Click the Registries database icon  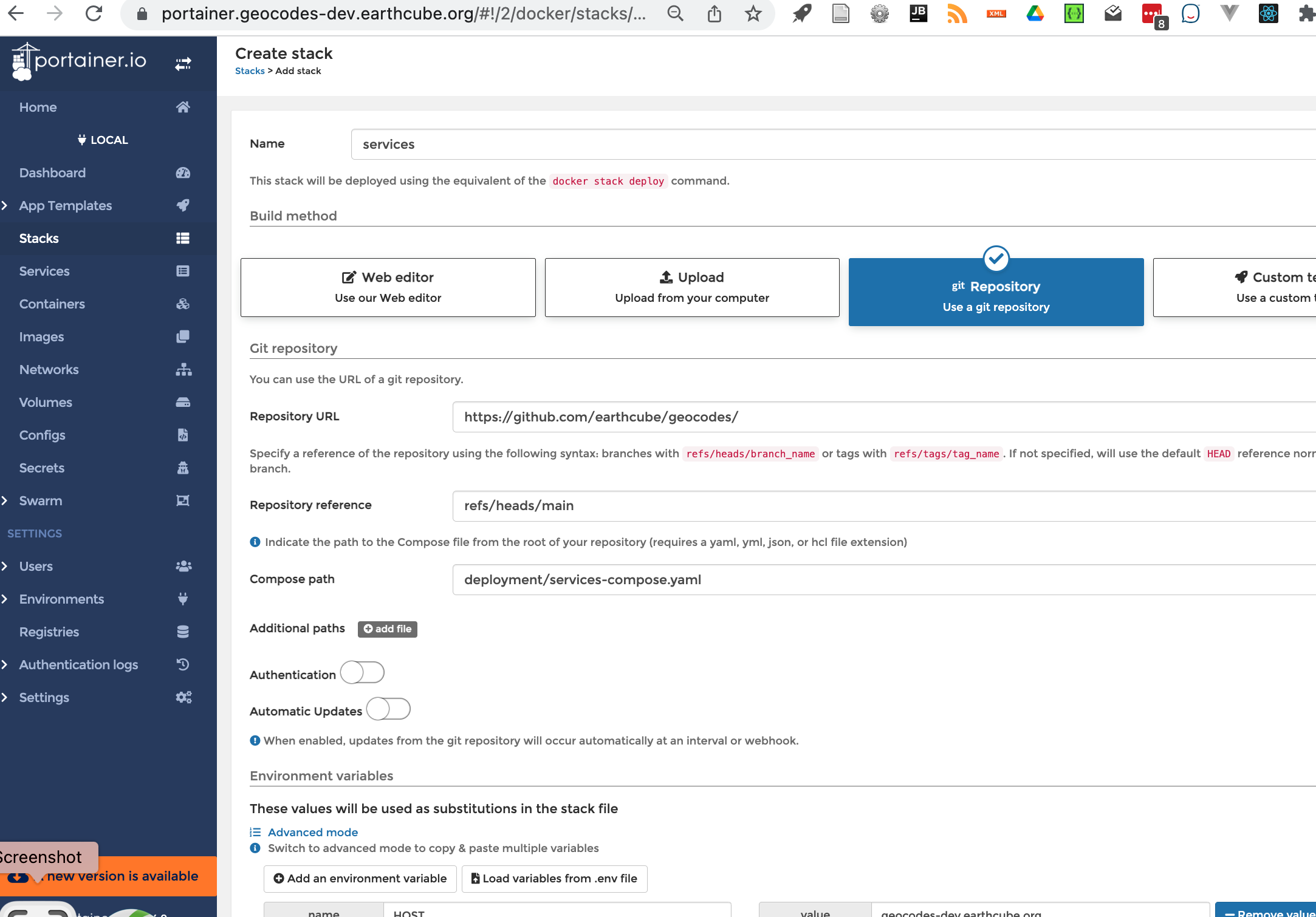pos(183,632)
